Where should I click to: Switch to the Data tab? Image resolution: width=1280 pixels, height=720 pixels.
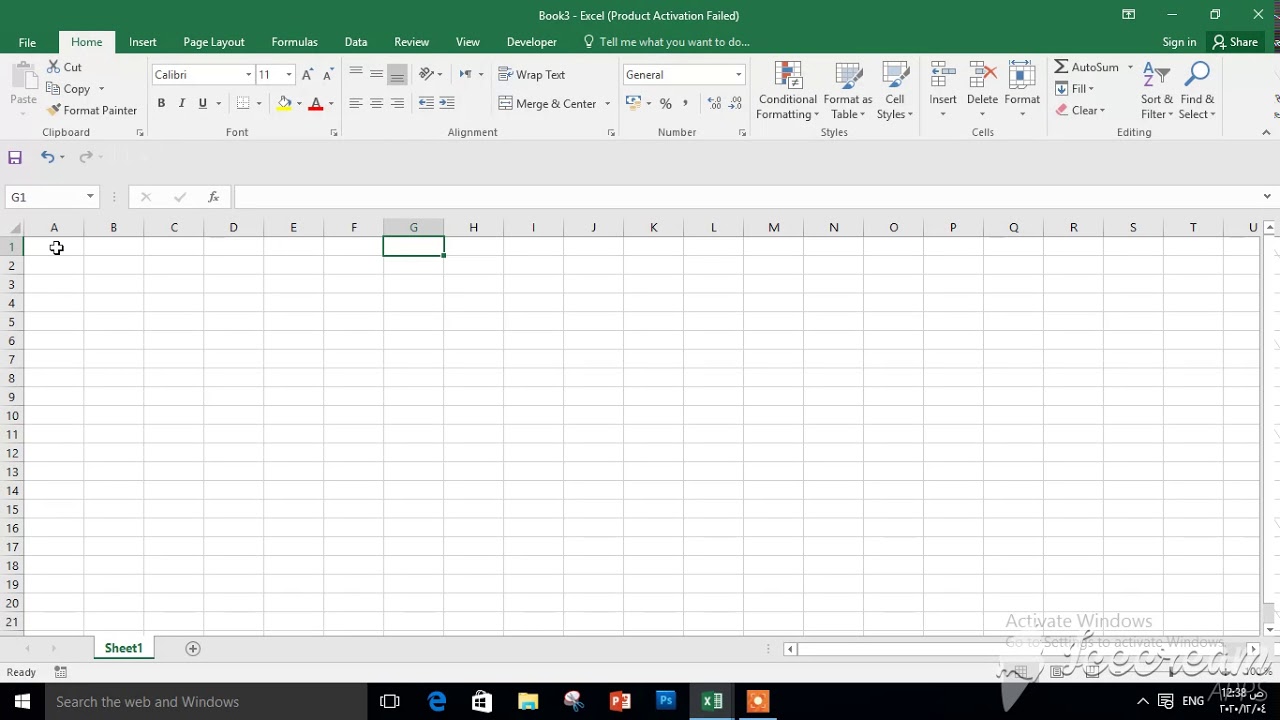tap(355, 42)
